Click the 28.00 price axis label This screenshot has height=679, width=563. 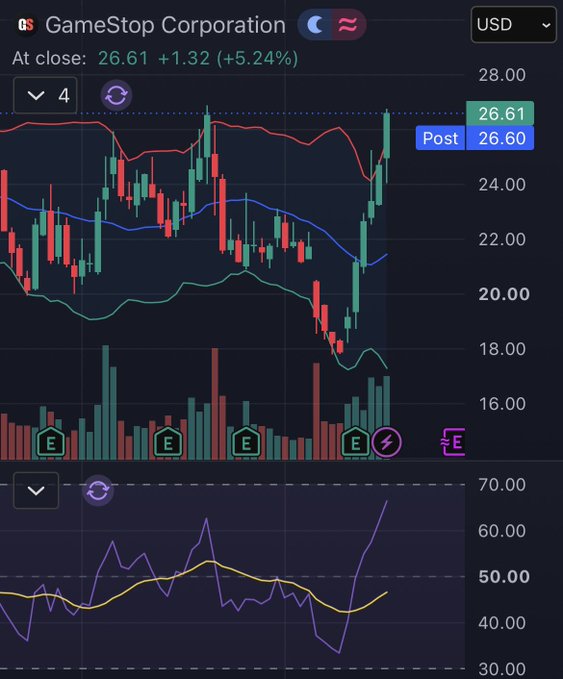click(x=502, y=75)
